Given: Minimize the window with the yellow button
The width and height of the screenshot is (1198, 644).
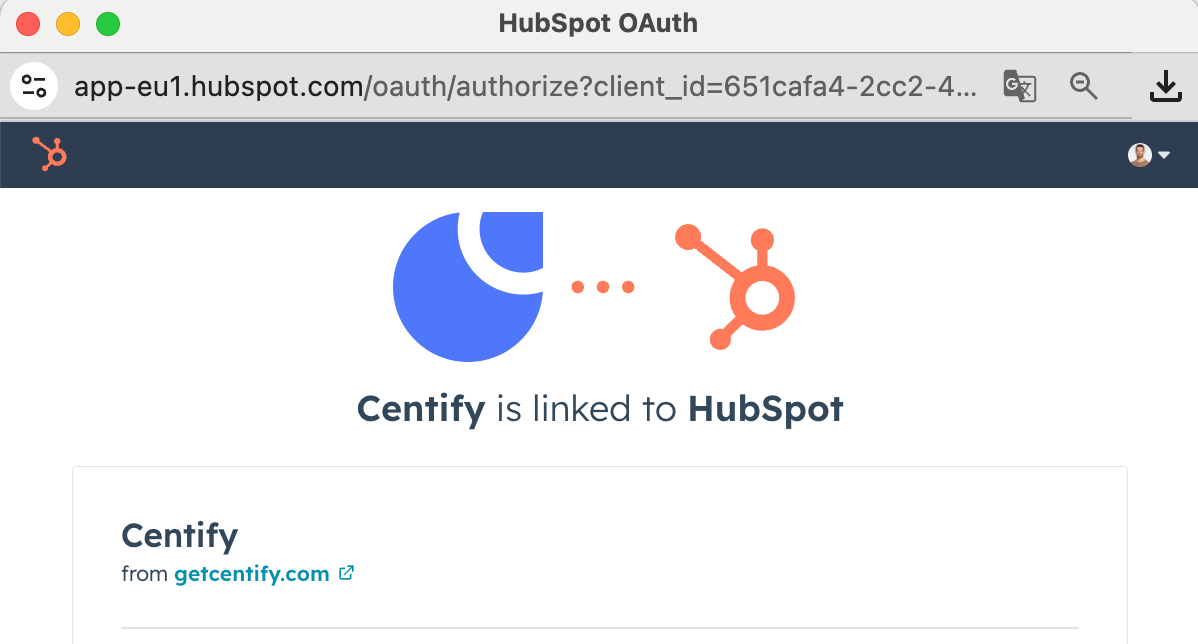Looking at the screenshot, I should 68,24.
